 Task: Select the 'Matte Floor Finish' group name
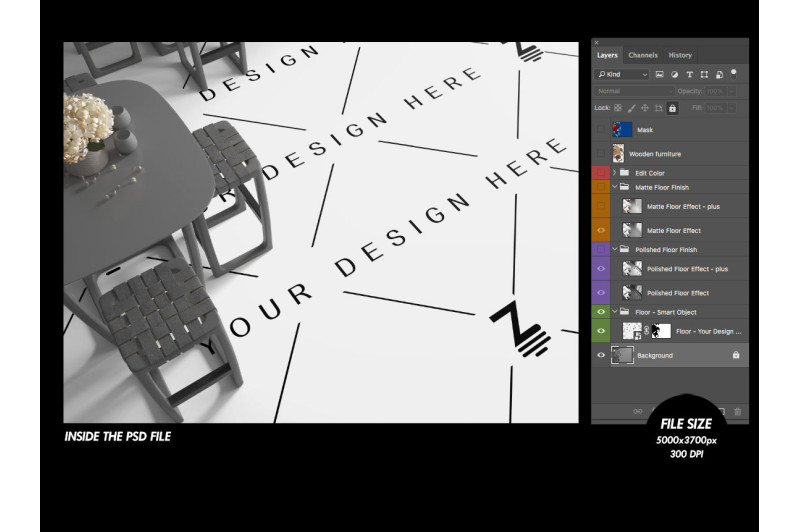[662, 187]
